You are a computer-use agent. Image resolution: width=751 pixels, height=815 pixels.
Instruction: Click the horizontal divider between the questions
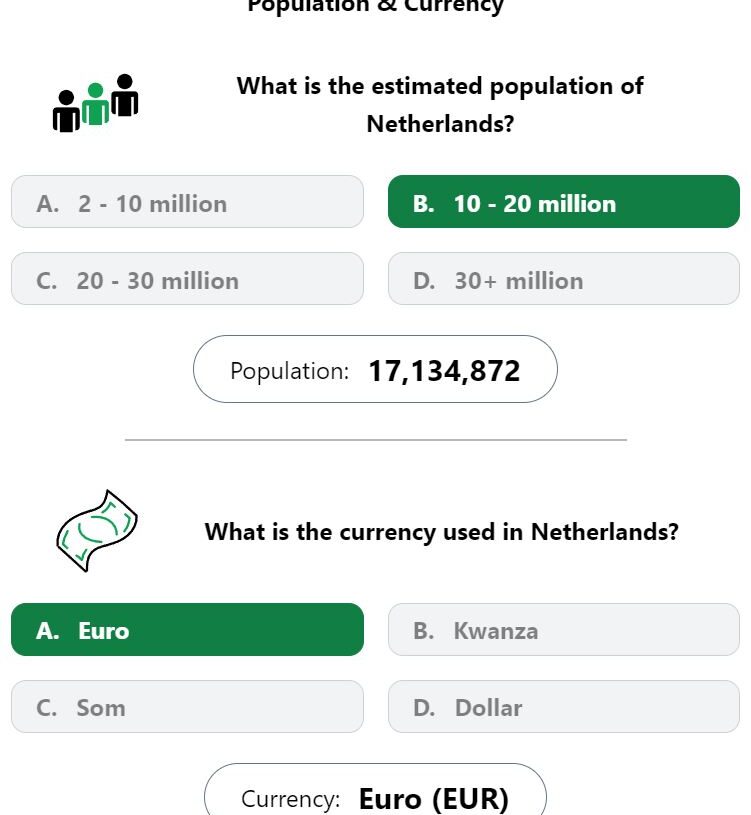pyautogui.click(x=376, y=440)
